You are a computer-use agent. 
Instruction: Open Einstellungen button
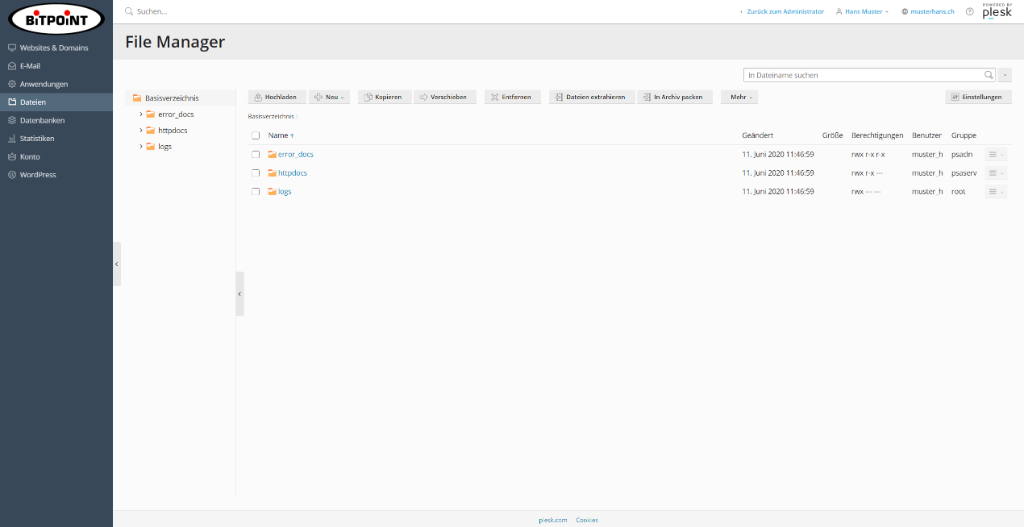click(978, 97)
